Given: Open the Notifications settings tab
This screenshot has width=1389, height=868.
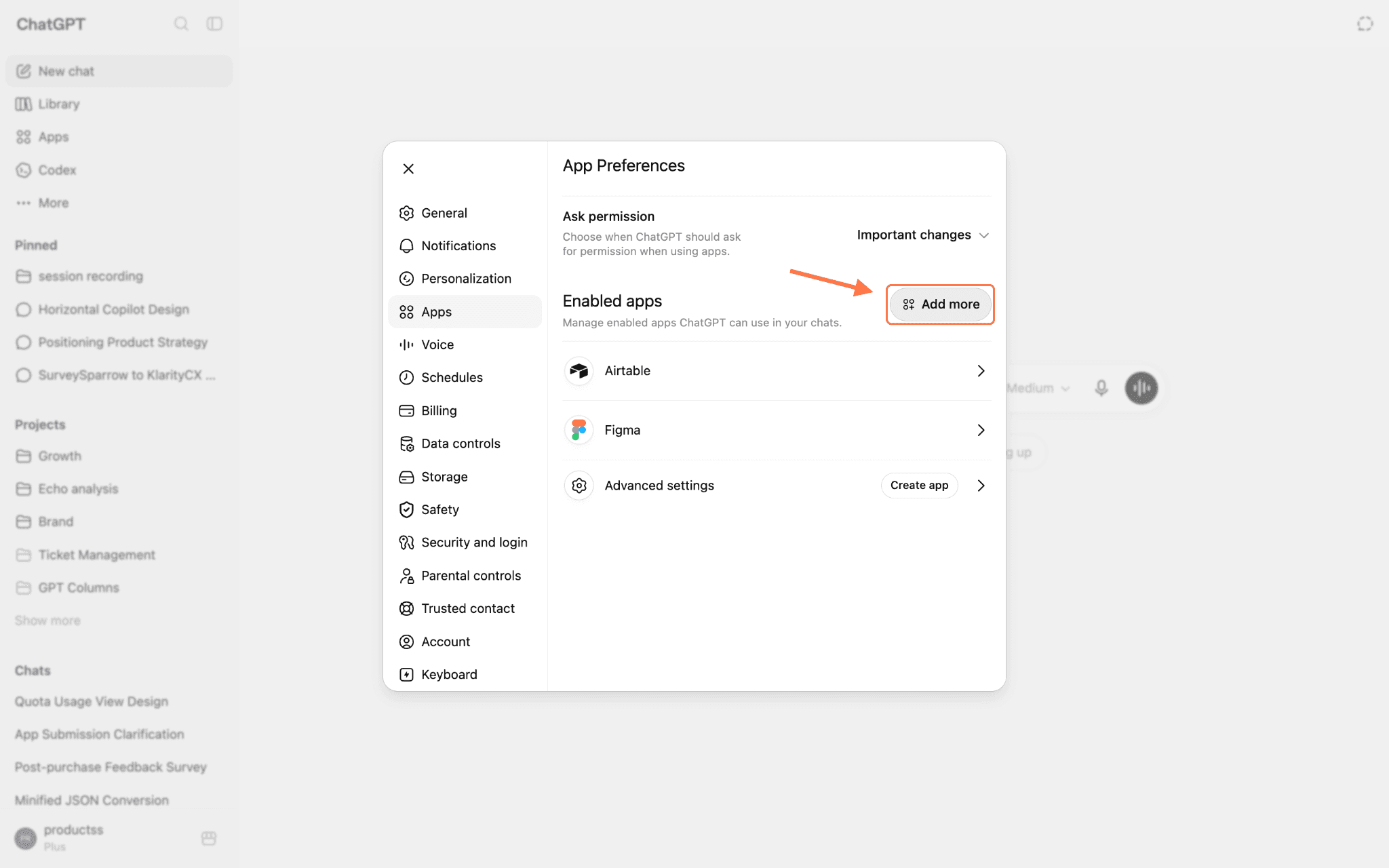Looking at the screenshot, I should (465, 245).
